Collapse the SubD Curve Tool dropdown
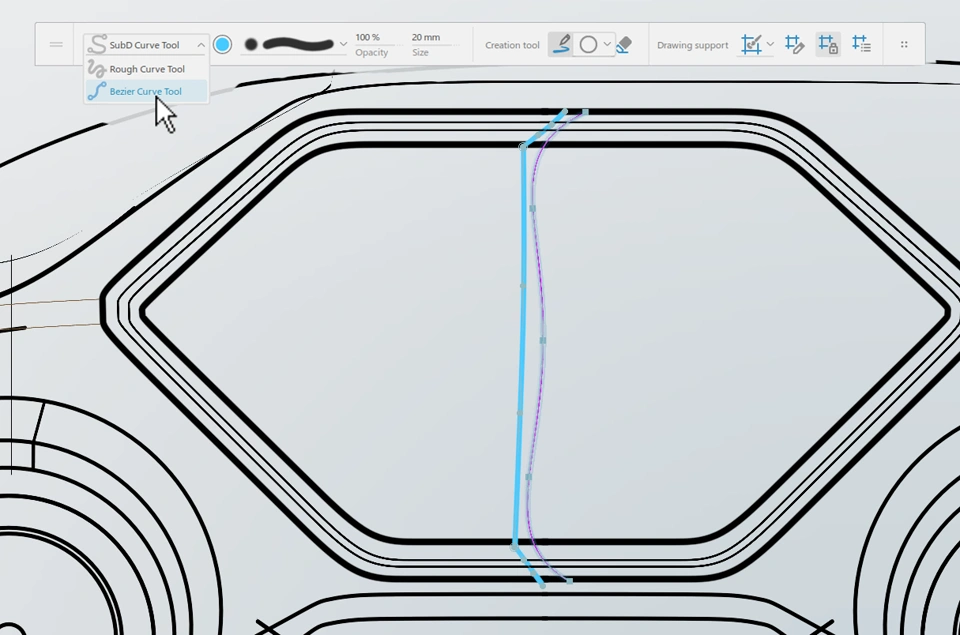960x635 pixels. point(200,45)
